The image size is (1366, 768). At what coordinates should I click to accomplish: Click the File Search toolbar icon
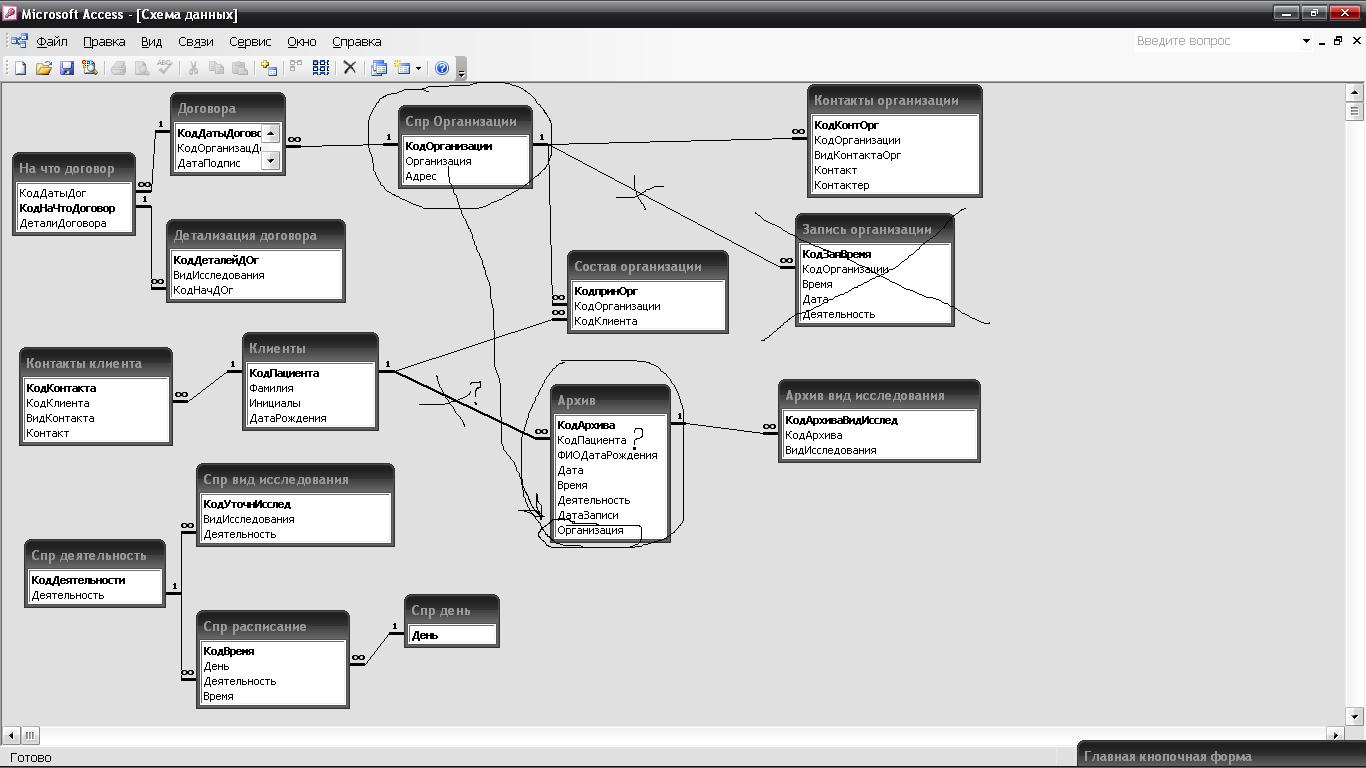[x=90, y=68]
